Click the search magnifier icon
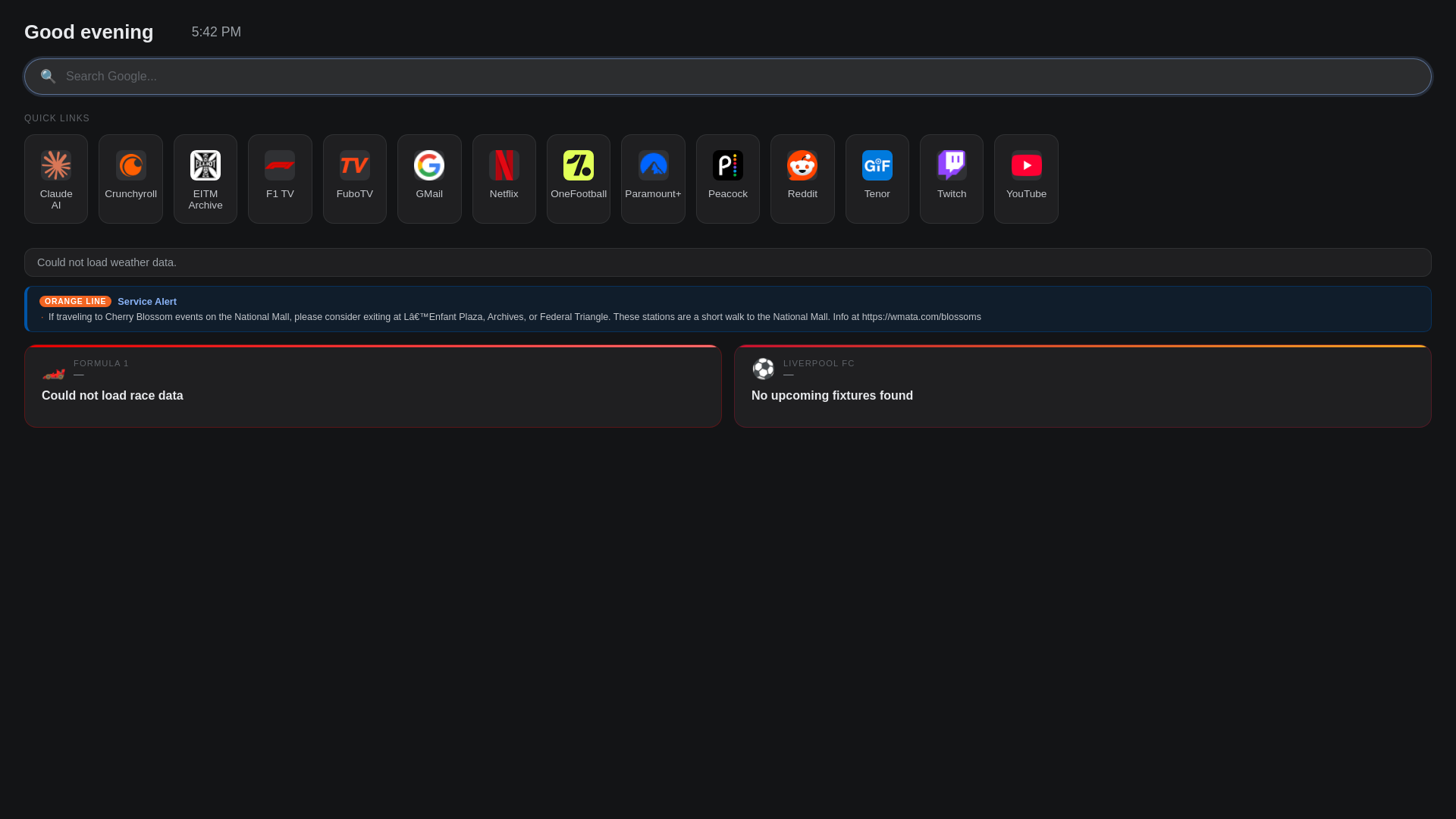This screenshot has width=1456, height=819. pyautogui.click(x=49, y=77)
